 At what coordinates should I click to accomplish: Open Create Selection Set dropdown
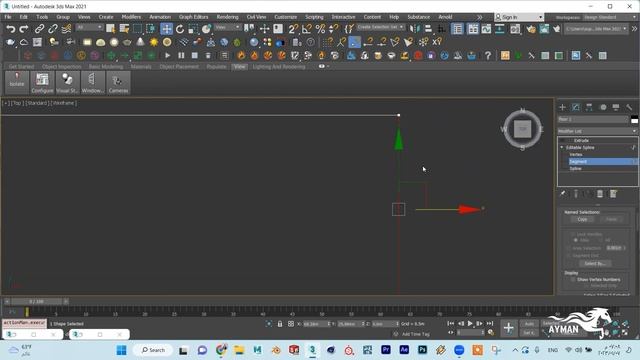coord(380,27)
